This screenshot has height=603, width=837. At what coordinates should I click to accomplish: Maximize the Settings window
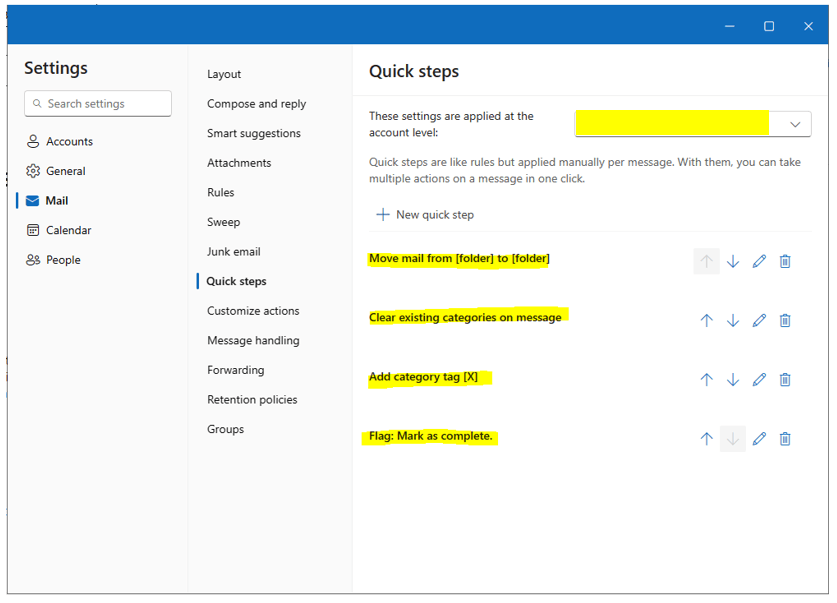[x=769, y=26]
